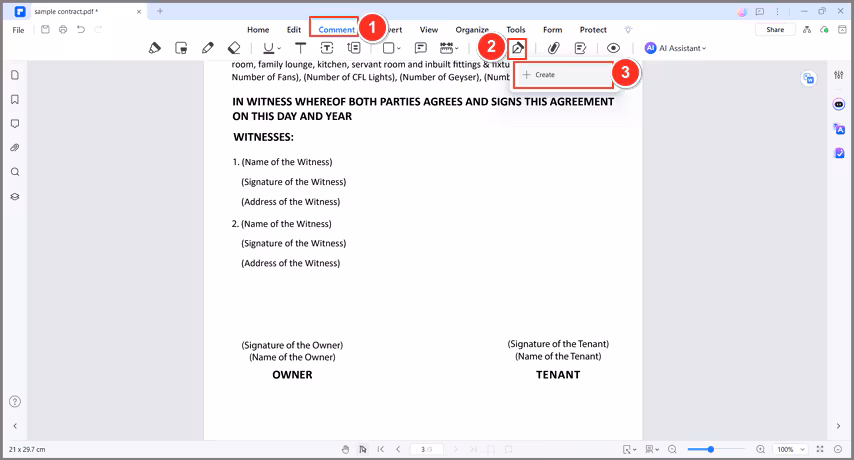854x460 pixels.
Task: Open the user account avatar
Action: tap(742, 11)
